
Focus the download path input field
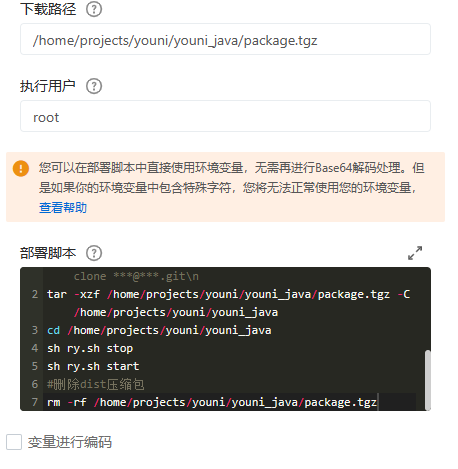click(225, 39)
